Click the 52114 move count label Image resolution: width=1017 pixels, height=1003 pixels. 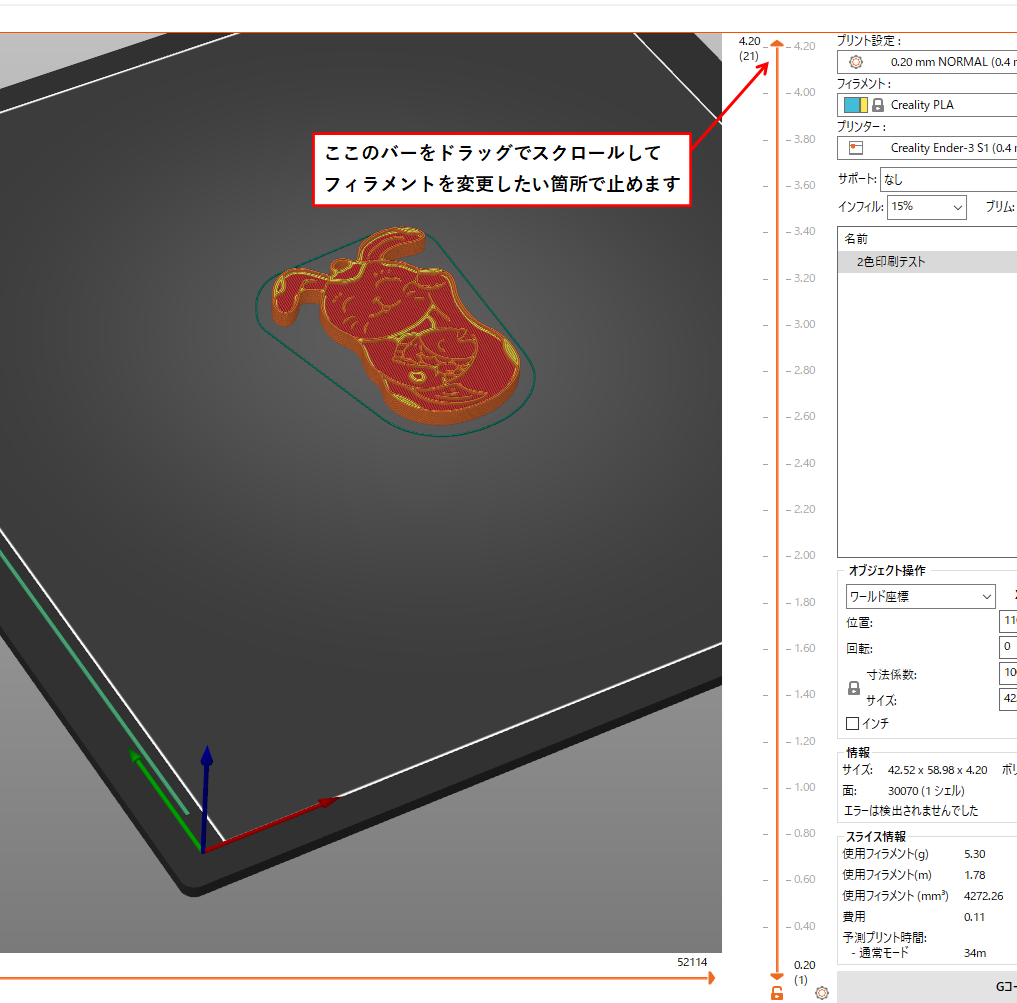tap(692, 962)
